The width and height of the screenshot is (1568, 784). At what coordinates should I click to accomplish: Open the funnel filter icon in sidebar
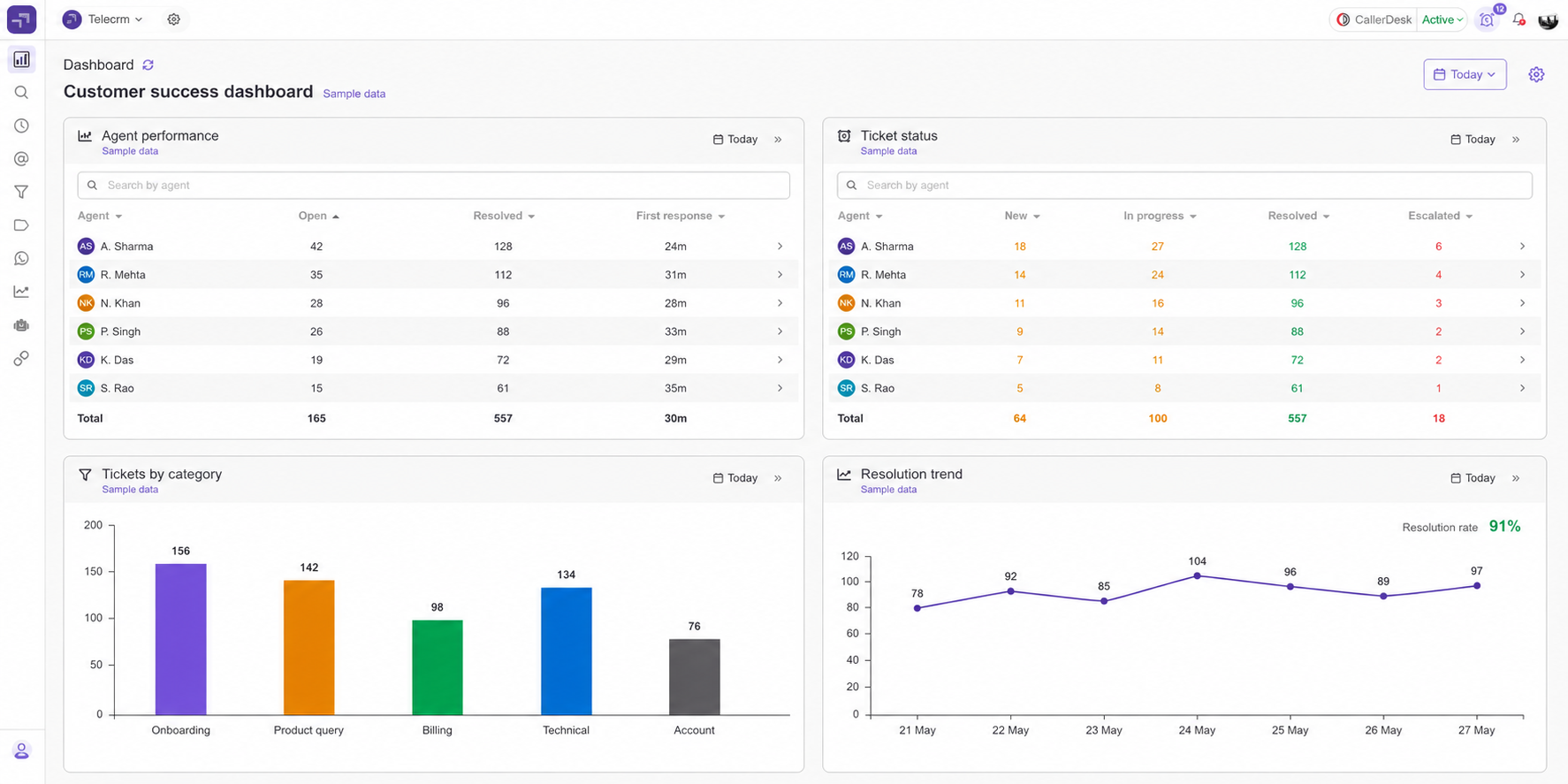[21, 192]
